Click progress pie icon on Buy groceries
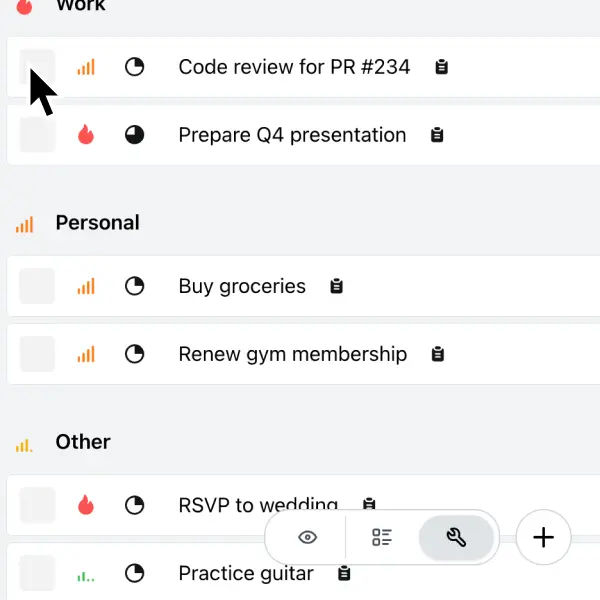Image resolution: width=600 pixels, height=600 pixels. pyautogui.click(x=134, y=286)
